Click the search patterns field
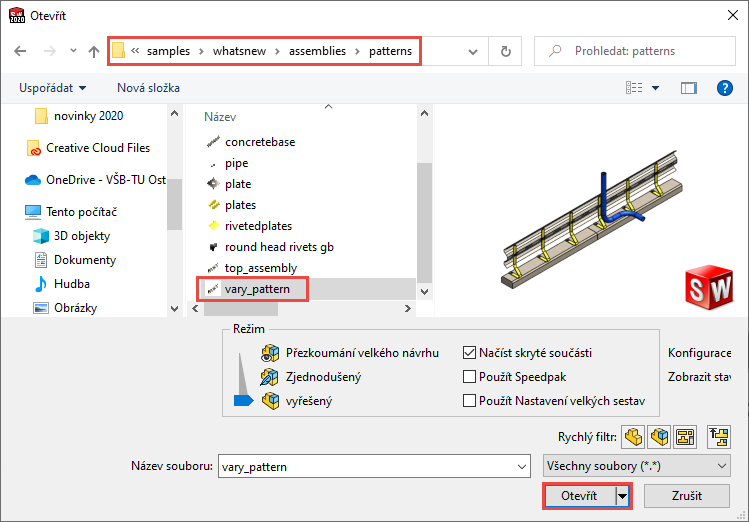 [635, 51]
